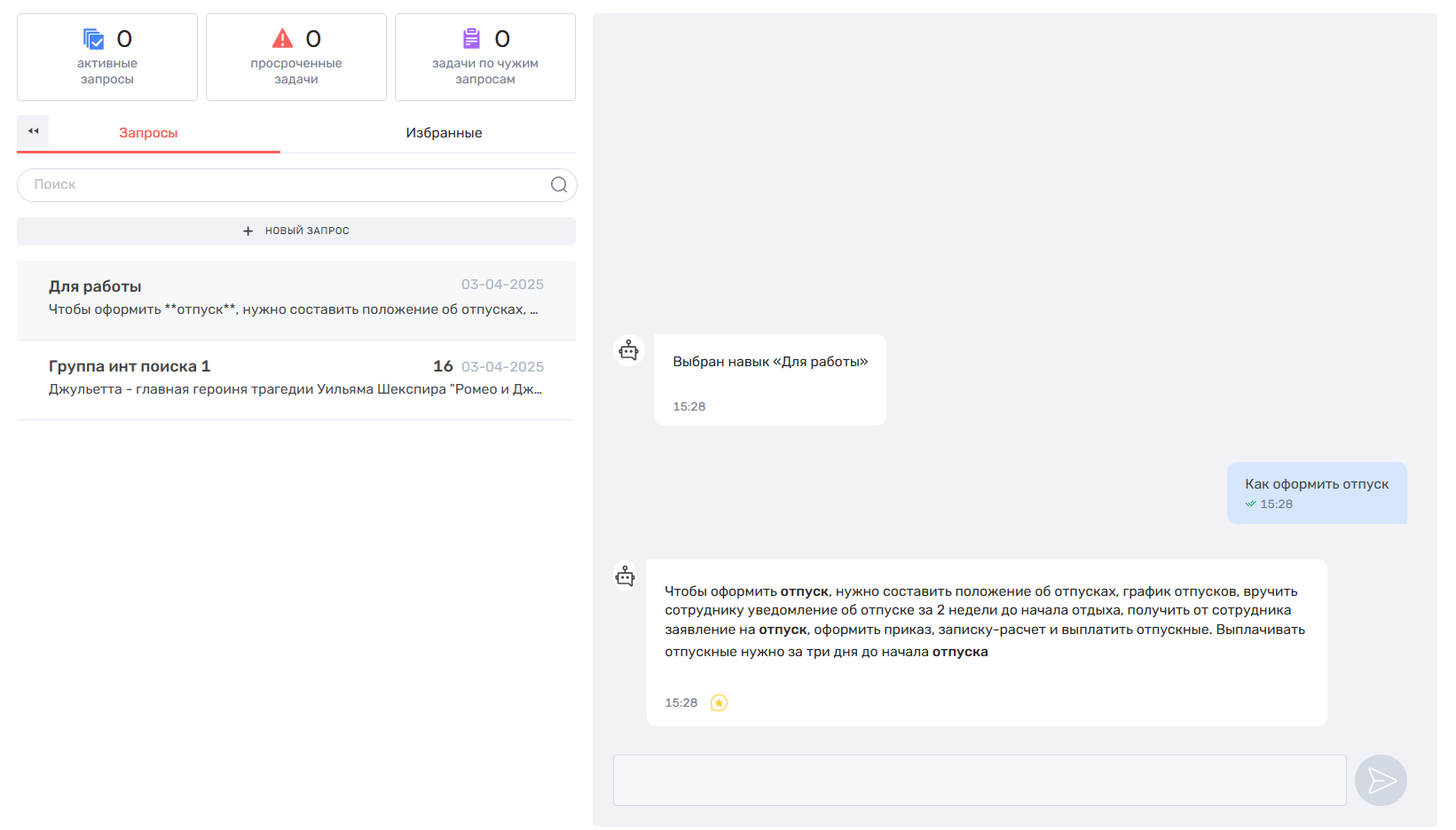Select the Для работы conversation
Image resolution: width=1456 pixels, height=830 pixels.
[296, 300]
